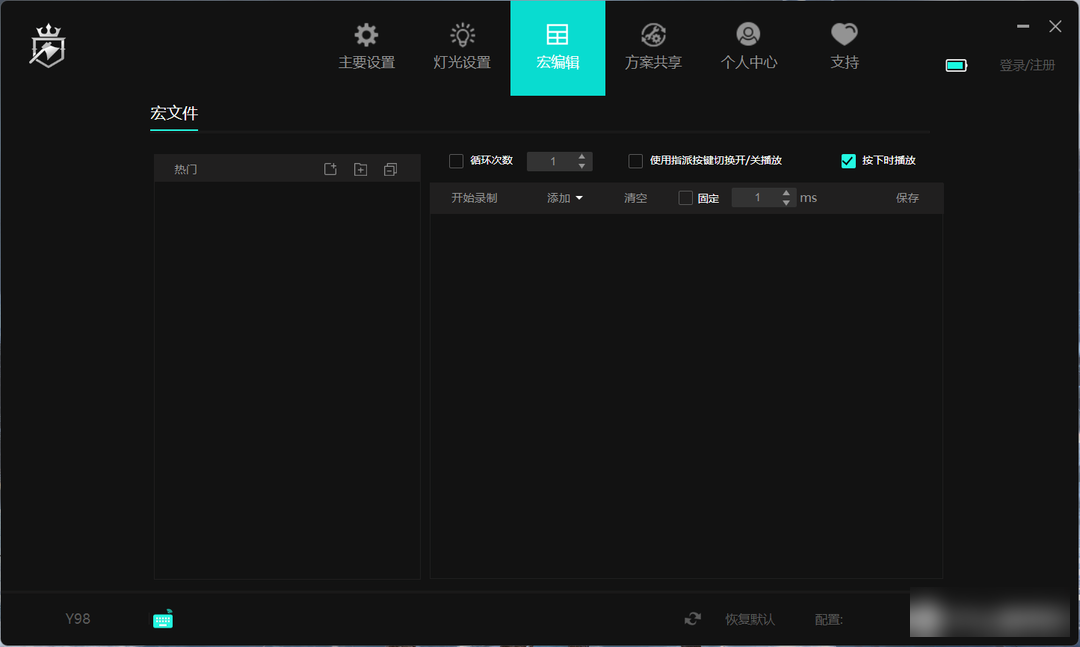Click the fixed delay ms input field
Image resolution: width=1080 pixels, height=647 pixels.
(x=756, y=198)
